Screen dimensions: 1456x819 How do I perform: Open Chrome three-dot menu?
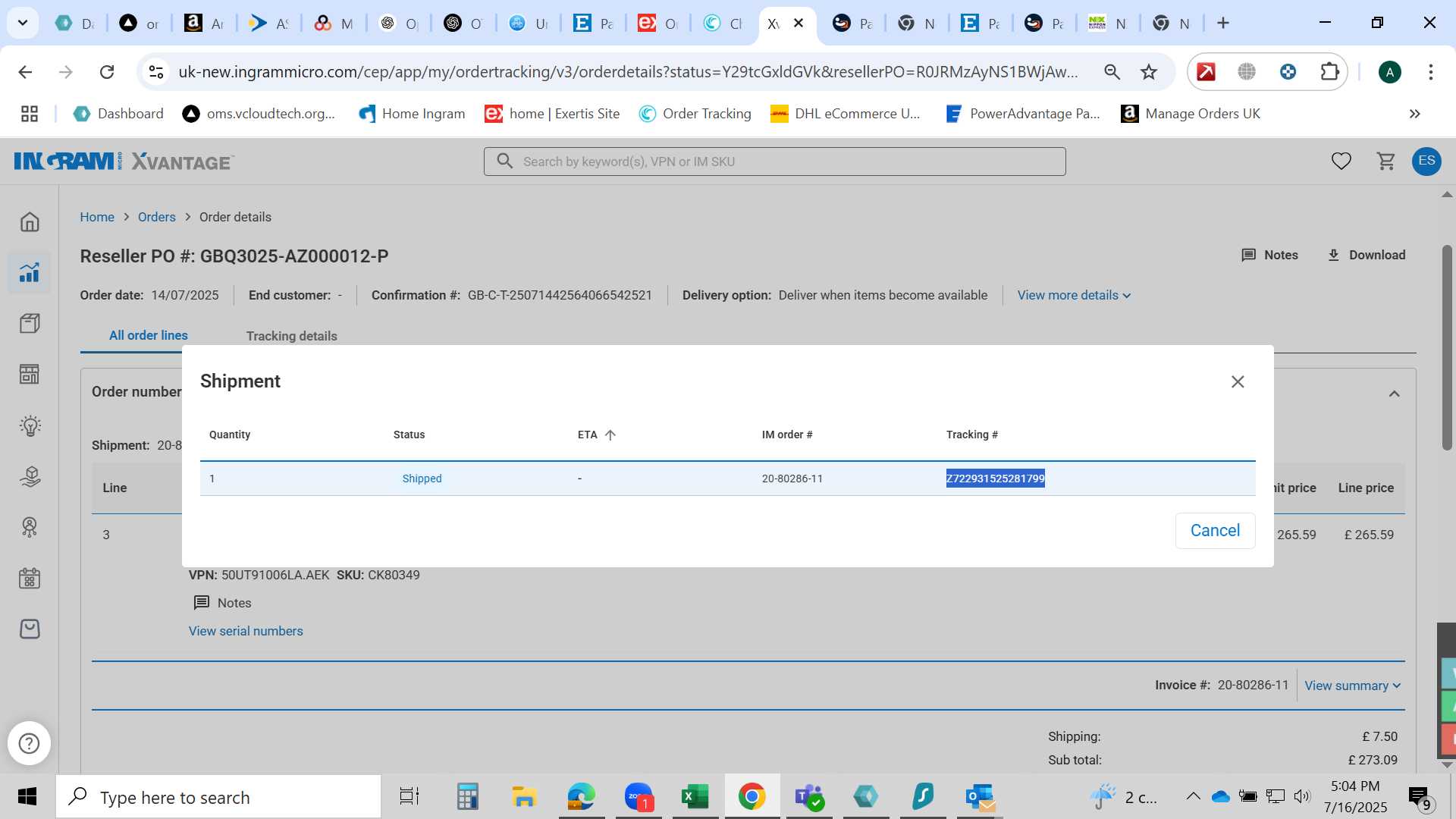(1430, 72)
